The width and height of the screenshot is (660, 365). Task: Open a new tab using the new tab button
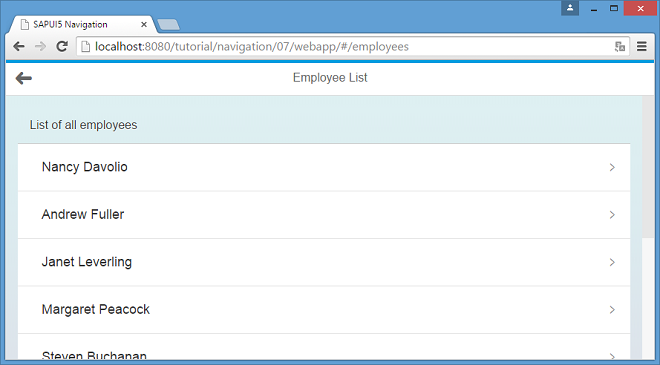point(168,25)
